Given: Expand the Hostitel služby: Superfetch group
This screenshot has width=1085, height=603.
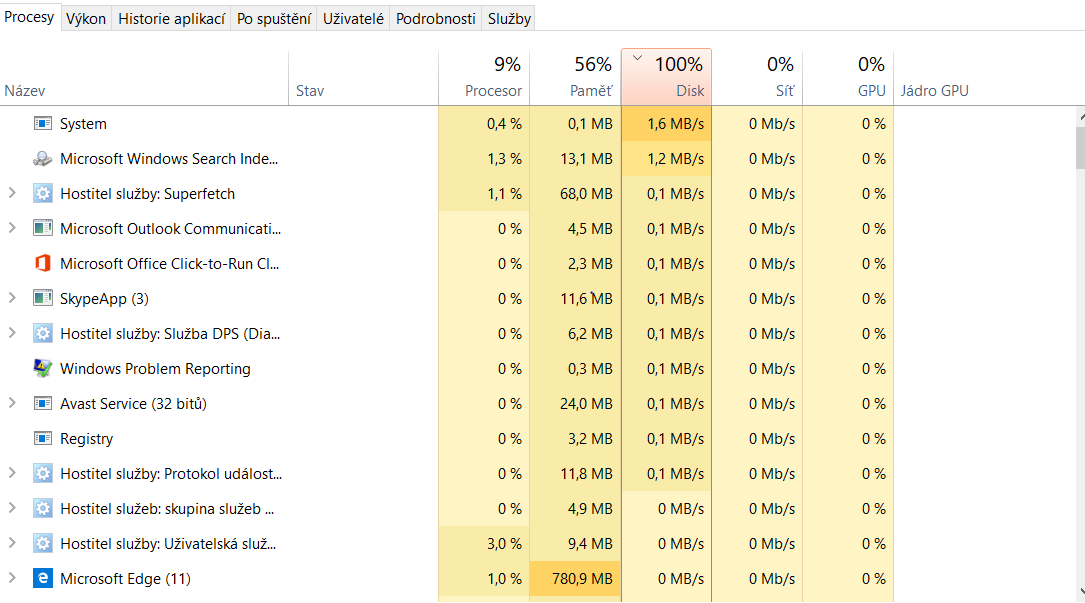Looking at the screenshot, I should [x=12, y=194].
